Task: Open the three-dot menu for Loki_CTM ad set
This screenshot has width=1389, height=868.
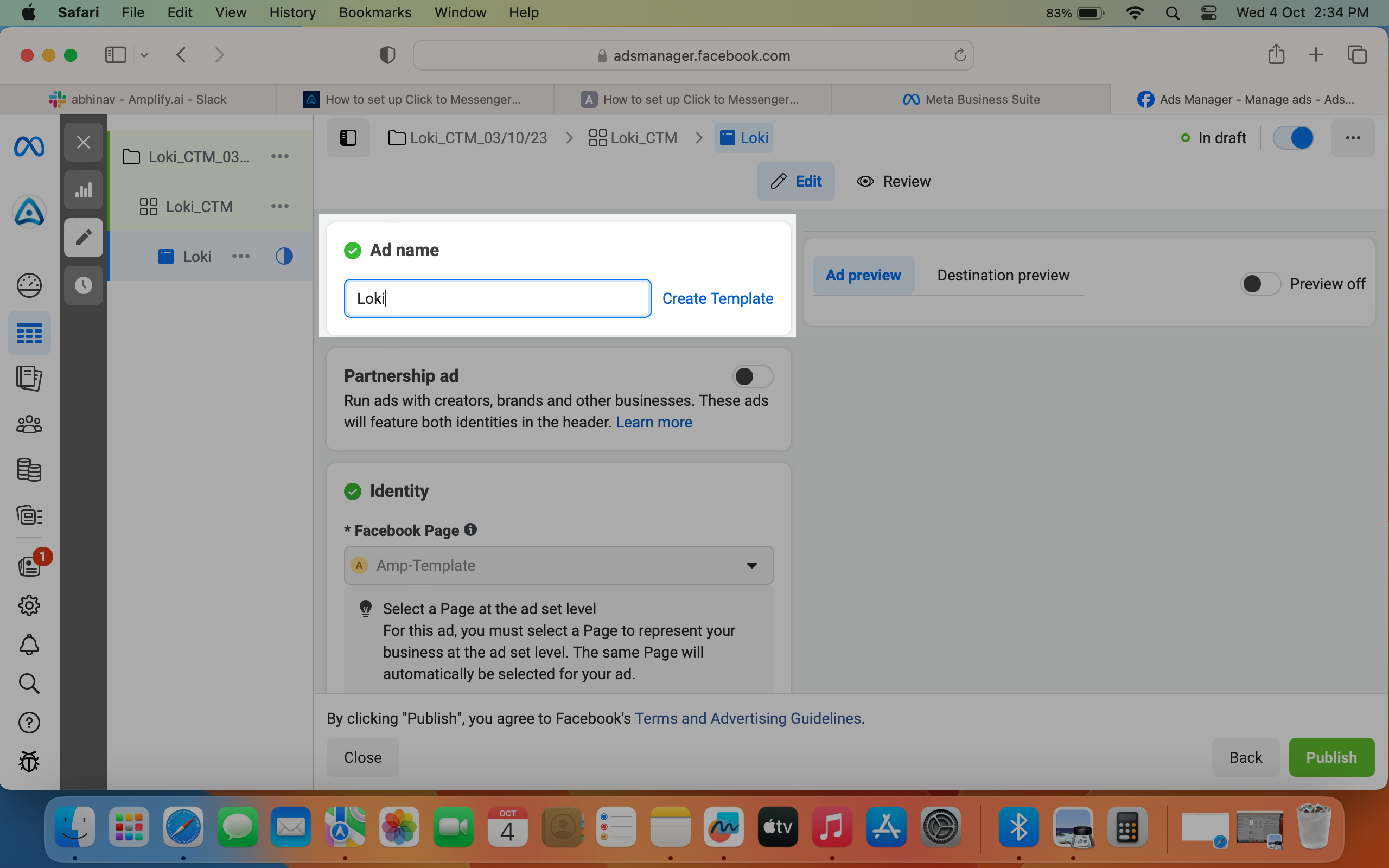Action: pyautogui.click(x=280, y=206)
